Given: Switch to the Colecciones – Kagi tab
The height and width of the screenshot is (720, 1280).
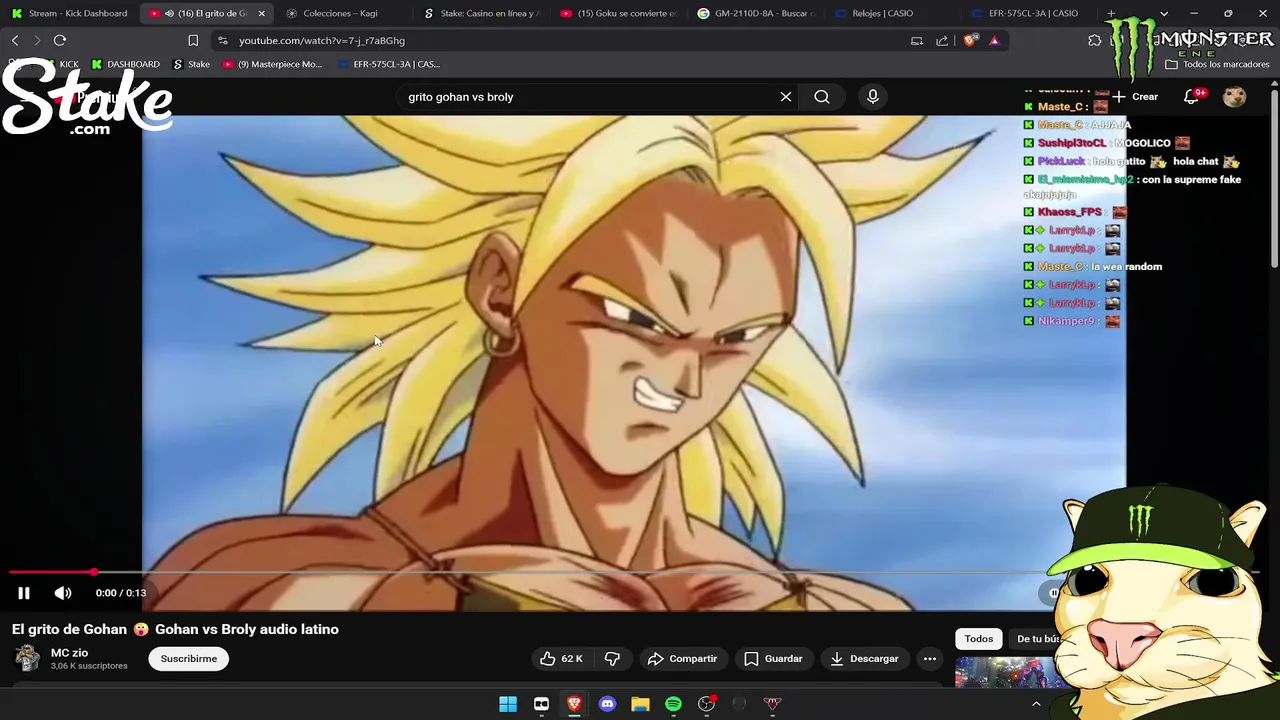Looking at the screenshot, I should point(340,14).
